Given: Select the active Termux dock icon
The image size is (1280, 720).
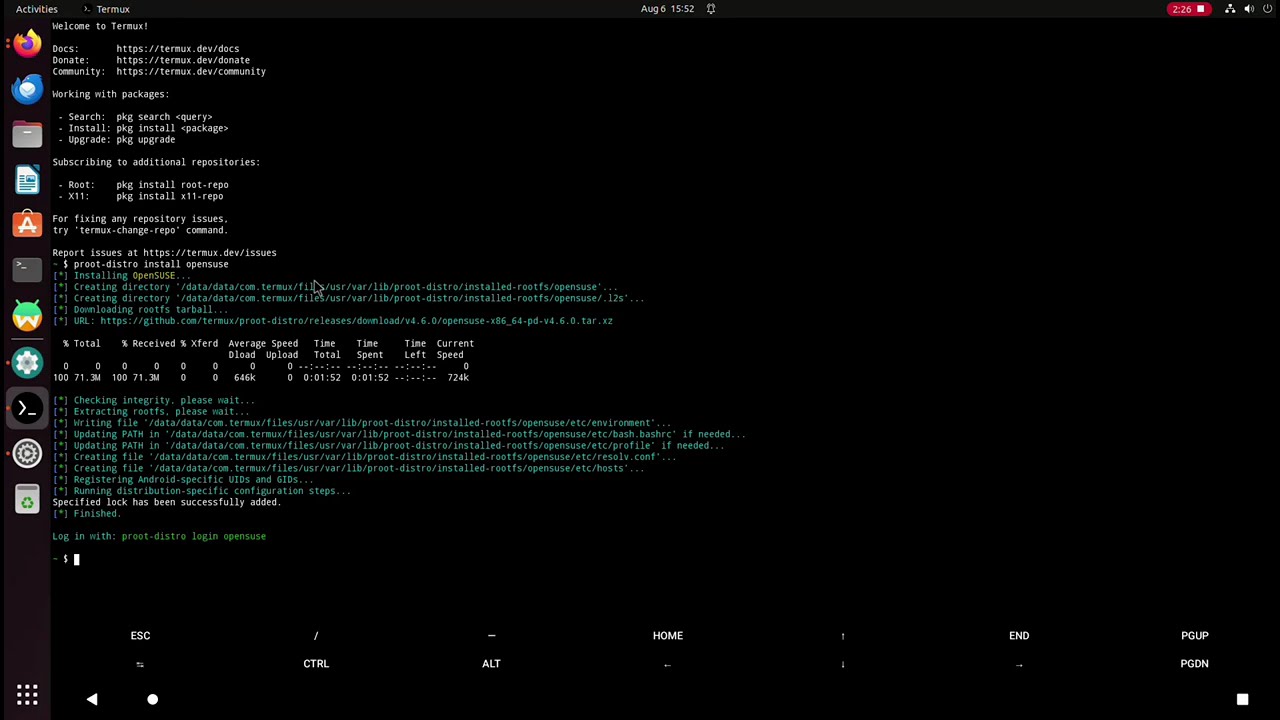Looking at the screenshot, I should [x=27, y=408].
